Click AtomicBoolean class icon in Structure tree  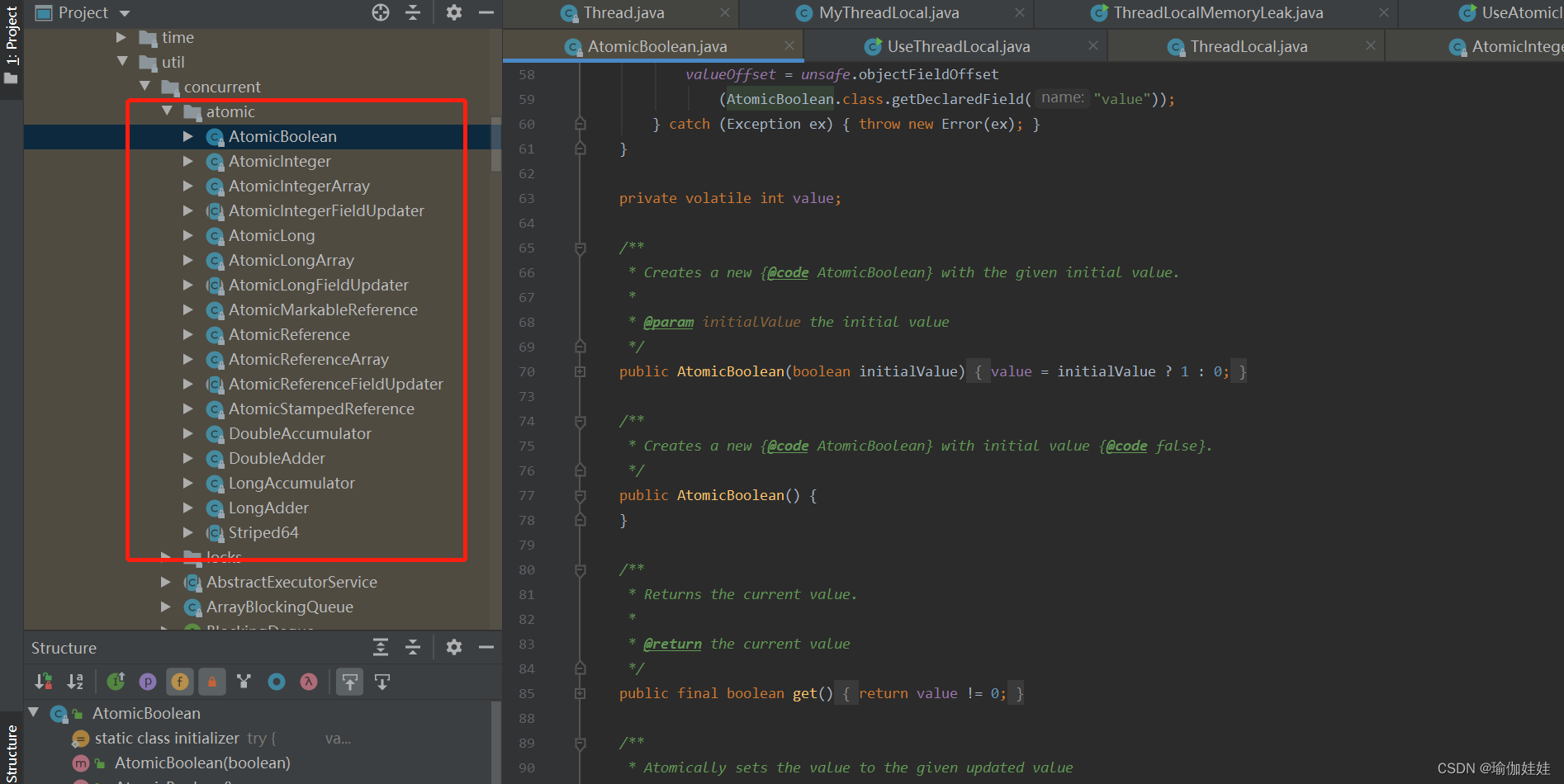coord(59,714)
